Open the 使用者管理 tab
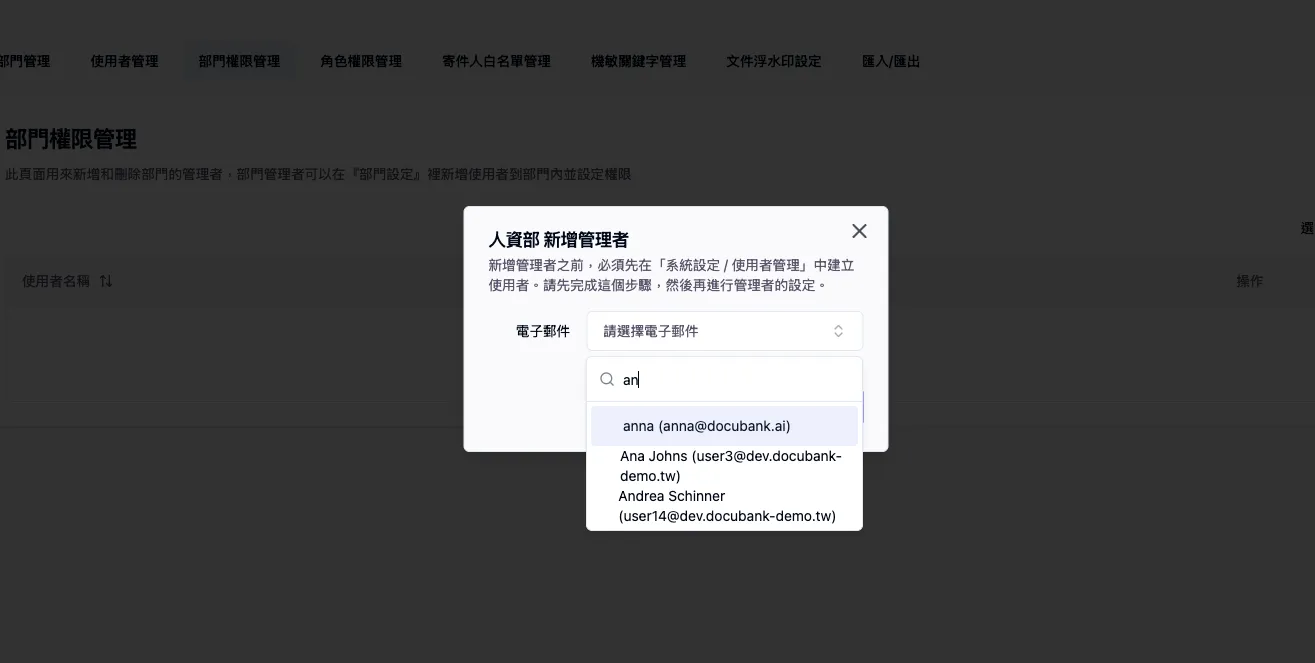This screenshot has height=663, width=1315. [123, 60]
